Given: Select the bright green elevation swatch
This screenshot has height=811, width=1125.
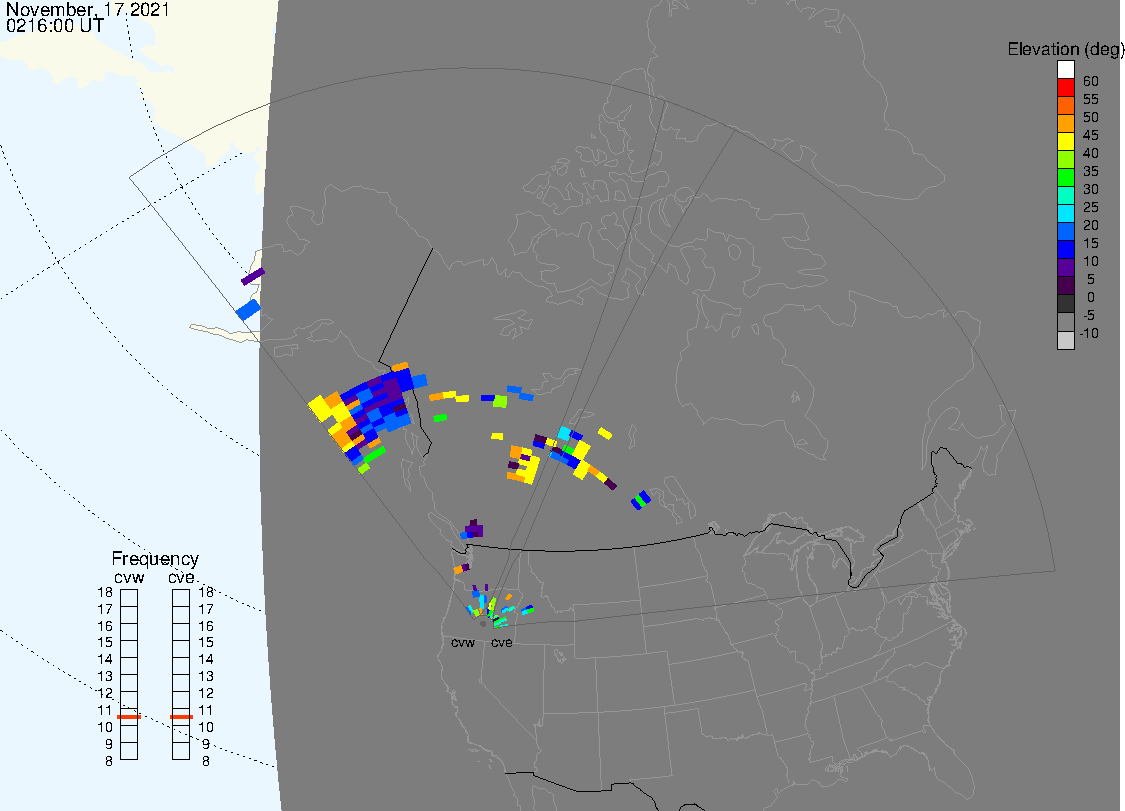Looking at the screenshot, I should tap(1065, 177).
